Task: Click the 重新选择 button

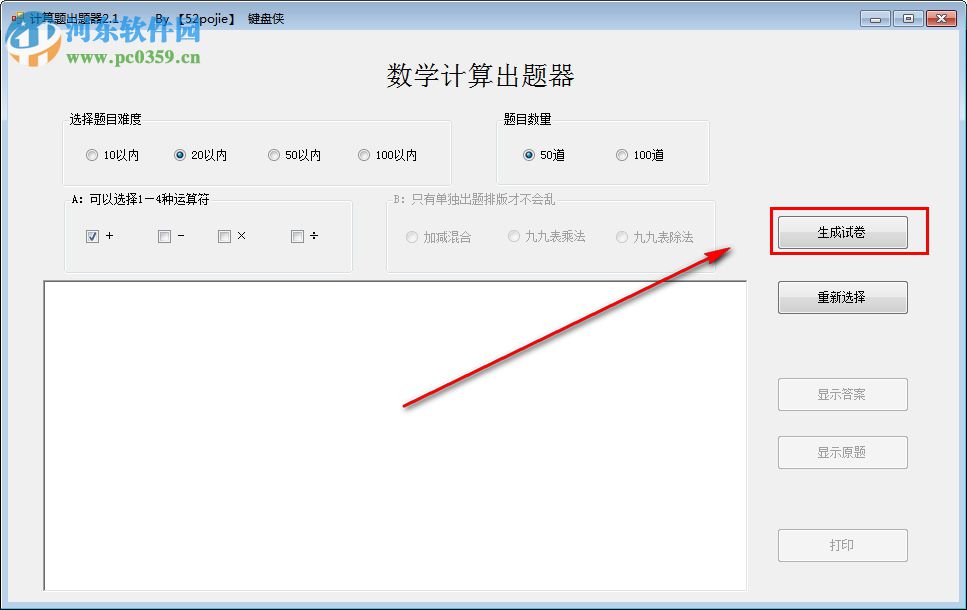Action: (842, 297)
